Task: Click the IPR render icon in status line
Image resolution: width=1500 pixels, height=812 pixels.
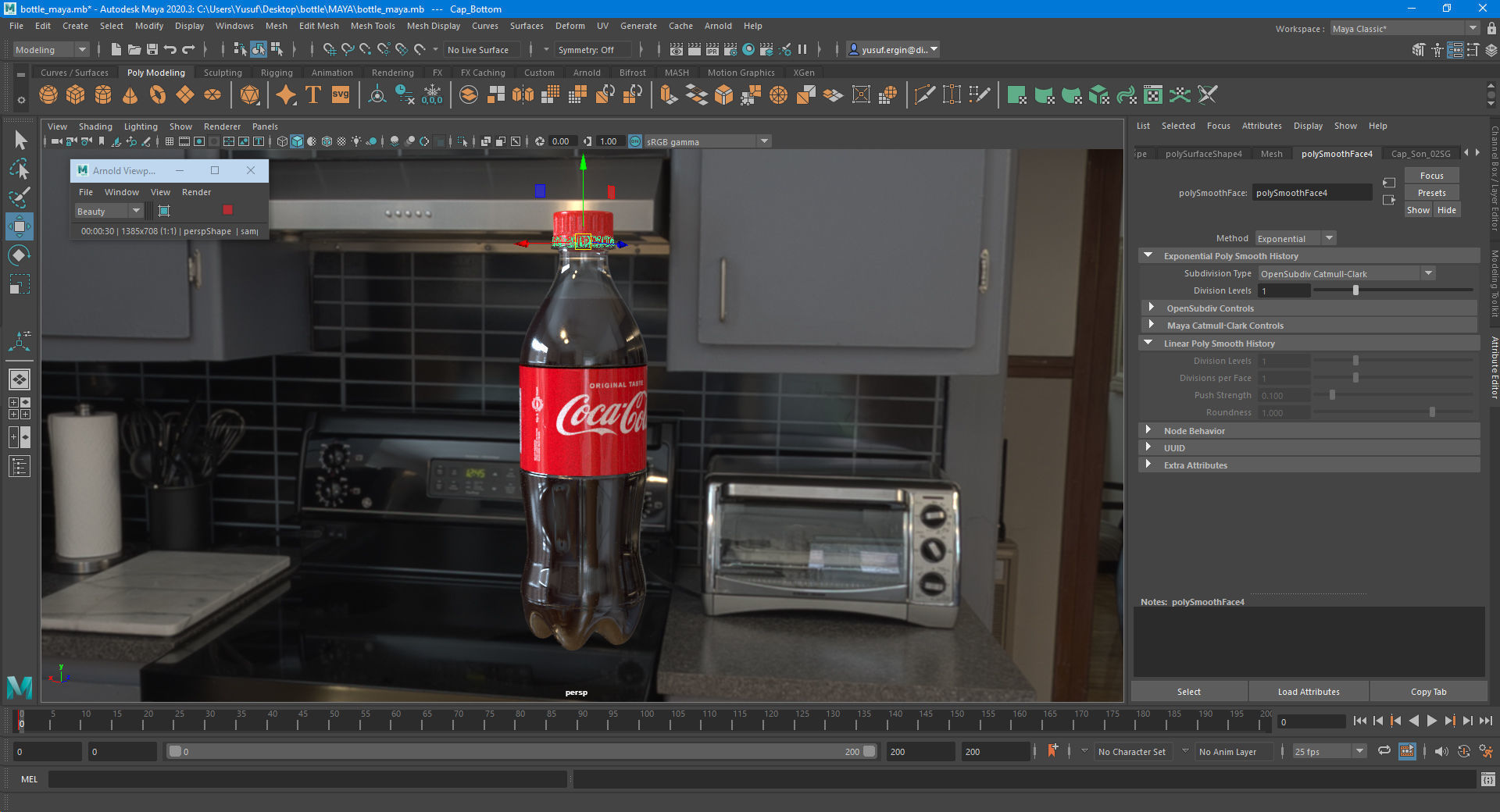Action: coord(712,49)
